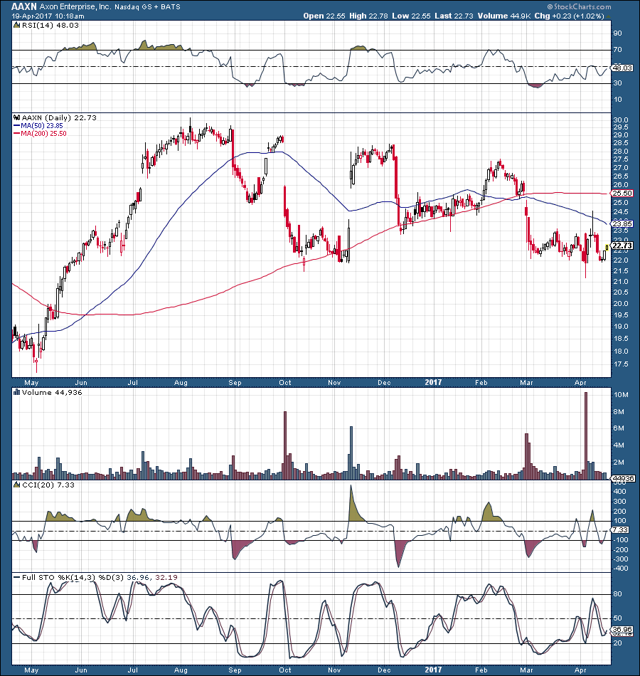The width and height of the screenshot is (640, 676).
Task: Click the 48.03 RSI value tag on right axis
Action: pos(623,68)
